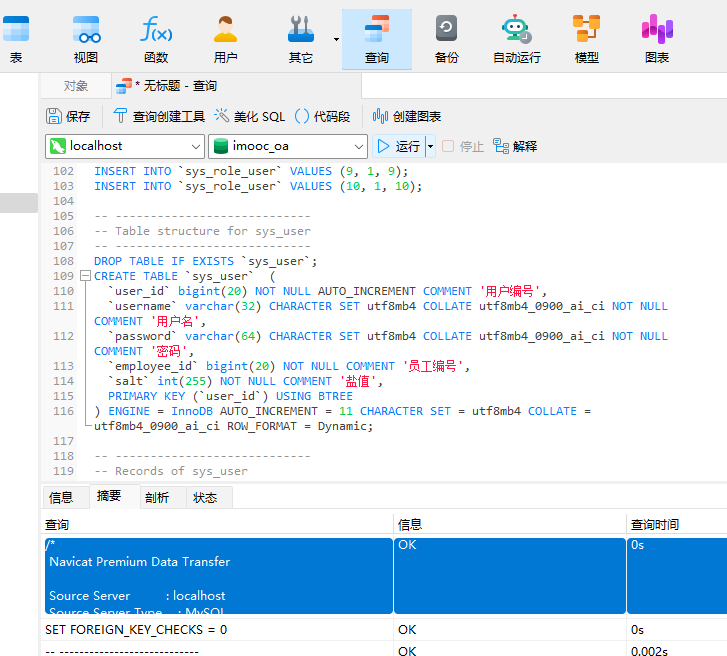Select the 备份 (Backup) icon
This screenshot has height=656, width=727.
447,38
